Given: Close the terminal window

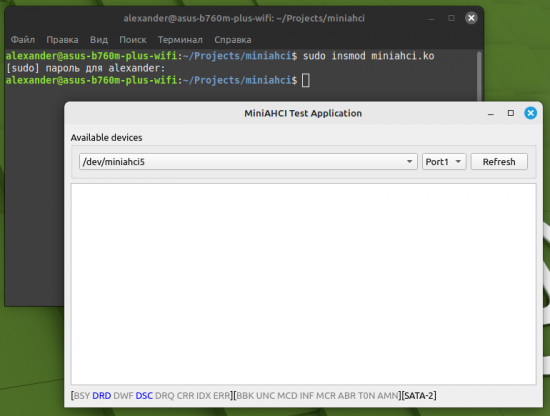Looking at the screenshot, I should tap(471, 18).
